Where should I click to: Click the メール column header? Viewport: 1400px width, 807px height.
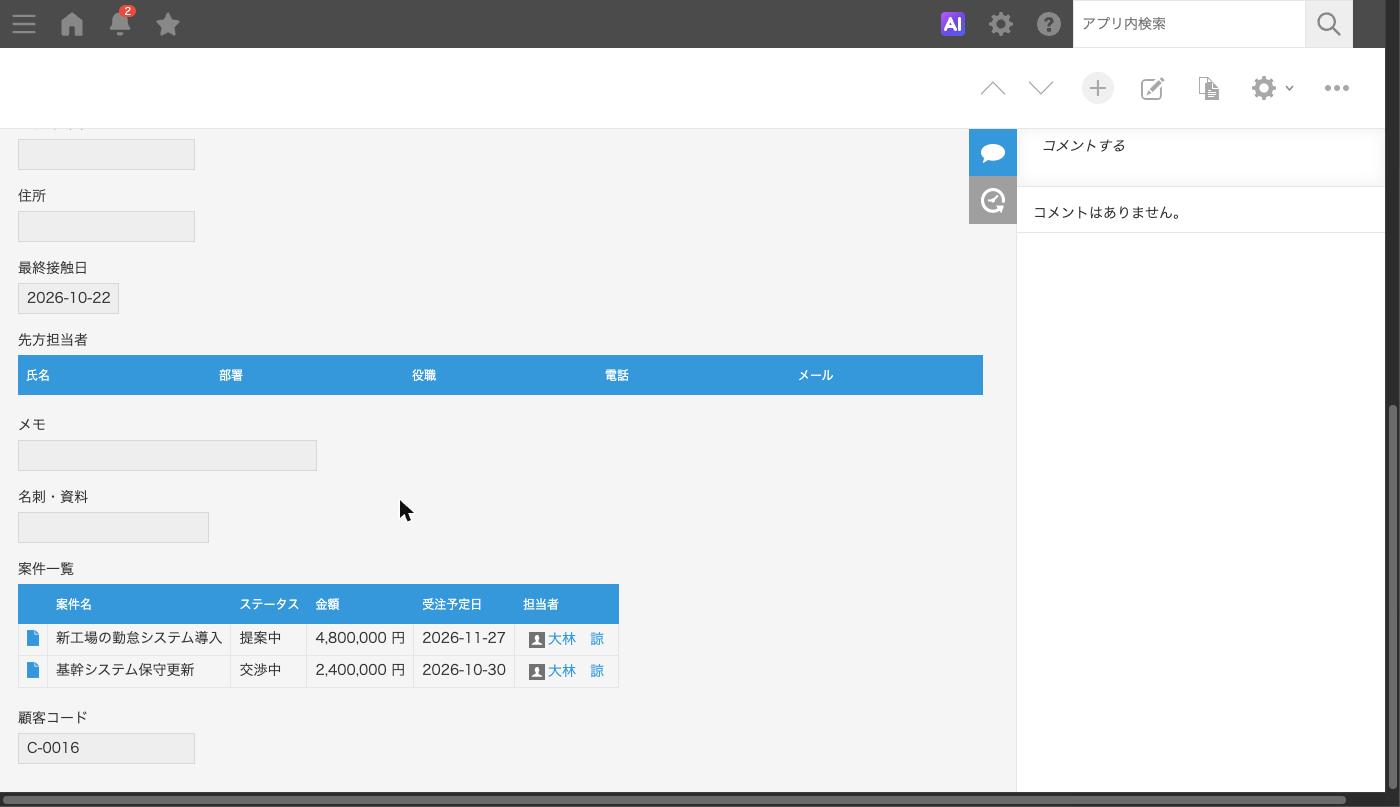pyautogui.click(x=886, y=375)
